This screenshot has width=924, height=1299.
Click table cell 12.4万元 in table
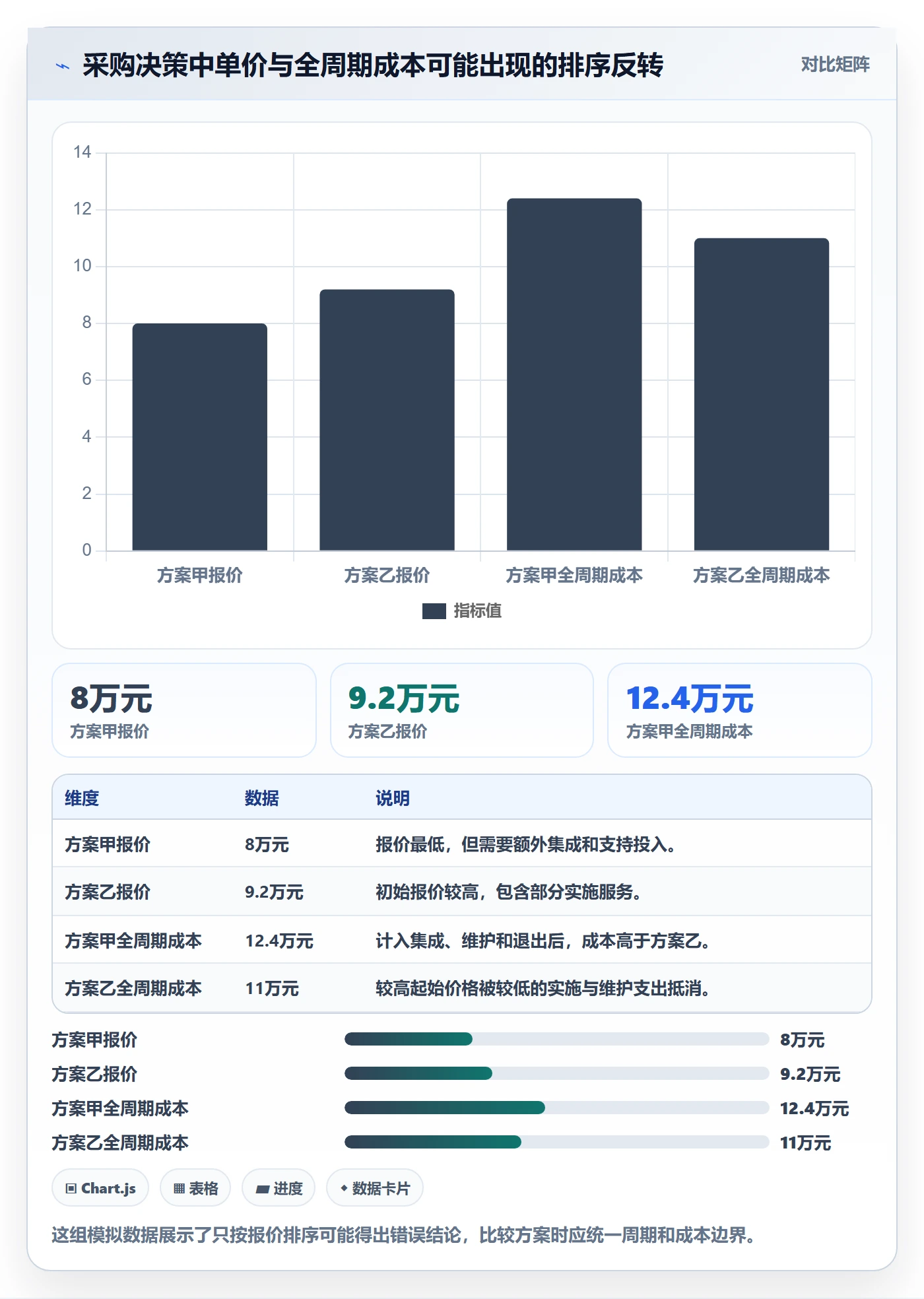(x=279, y=941)
